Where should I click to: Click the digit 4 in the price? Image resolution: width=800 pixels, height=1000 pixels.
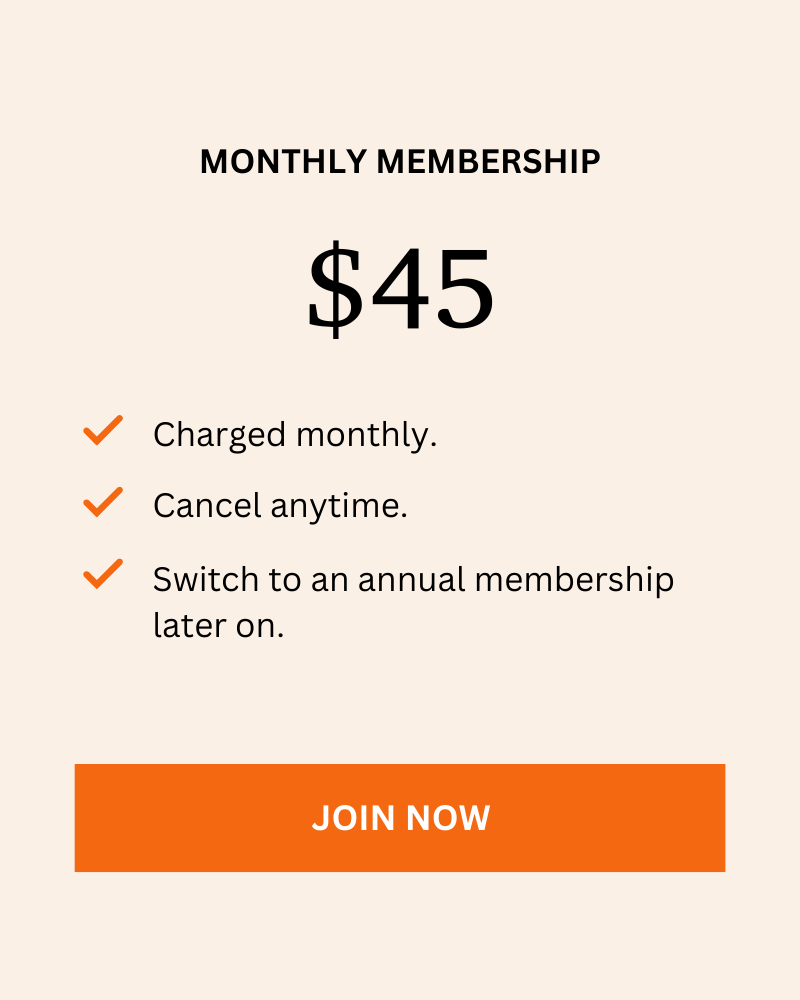(401, 290)
